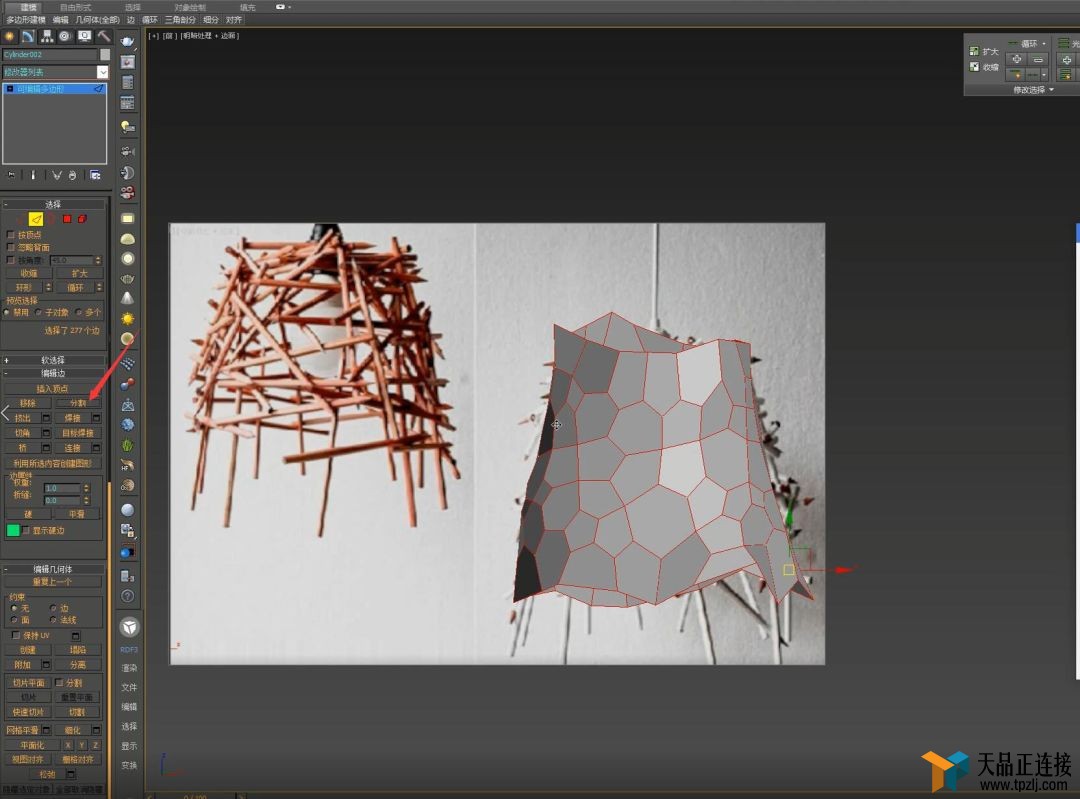Image resolution: width=1080 pixels, height=799 pixels.
Task: Expand the 修改选择 ribbon panel
Action: click(x=1033, y=90)
